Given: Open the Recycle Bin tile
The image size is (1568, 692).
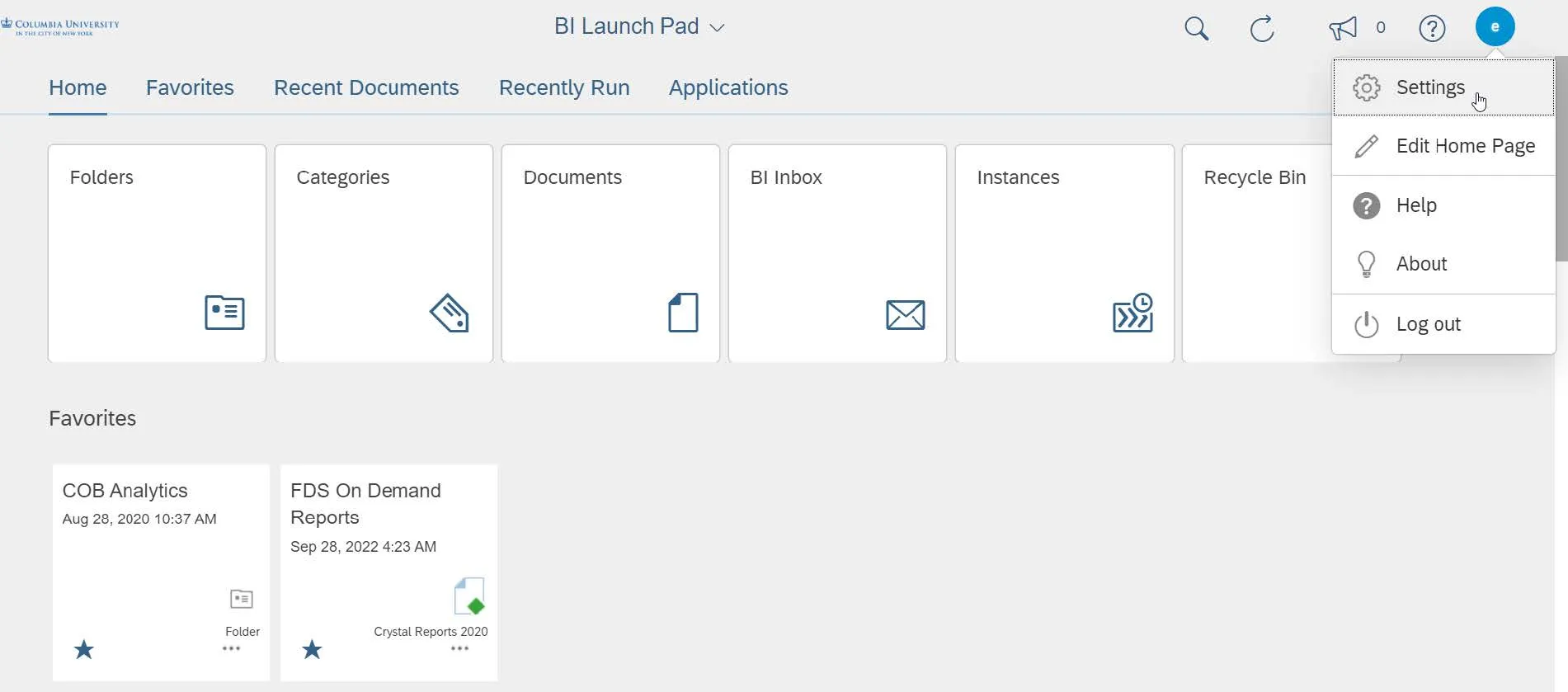Looking at the screenshot, I should coord(1257,253).
